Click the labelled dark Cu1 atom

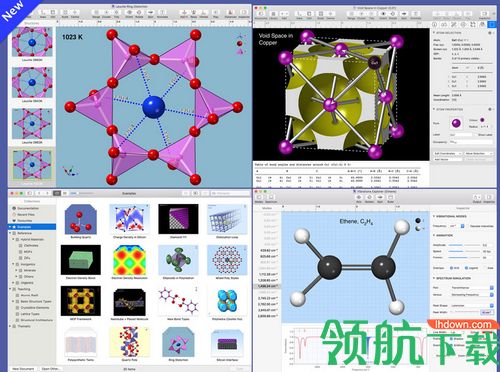point(374,62)
